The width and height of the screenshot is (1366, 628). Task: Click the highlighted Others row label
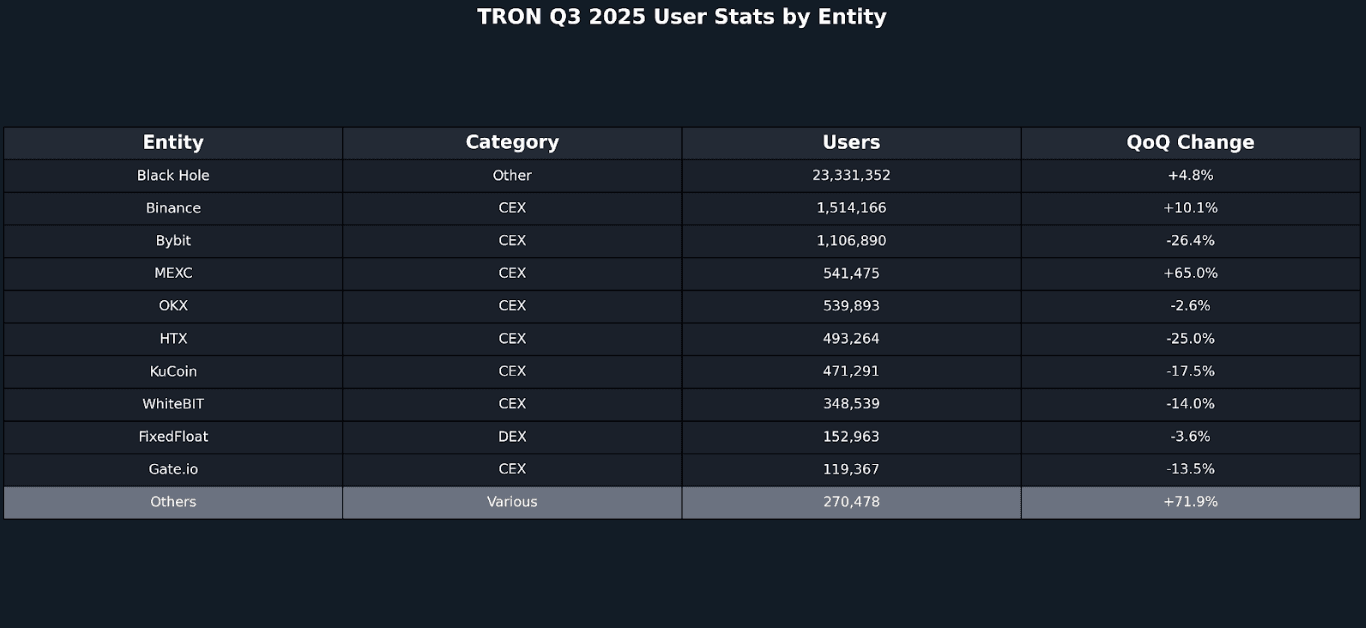point(173,502)
